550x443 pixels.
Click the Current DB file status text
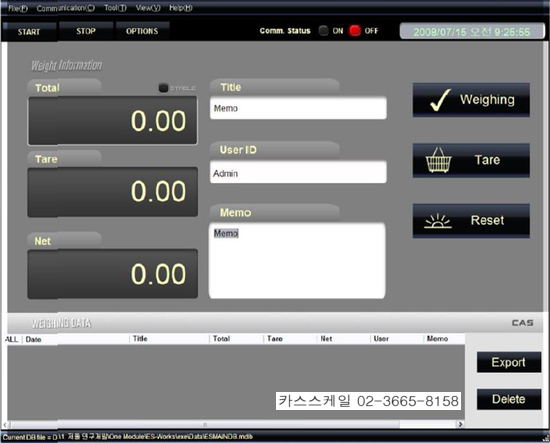point(128,437)
